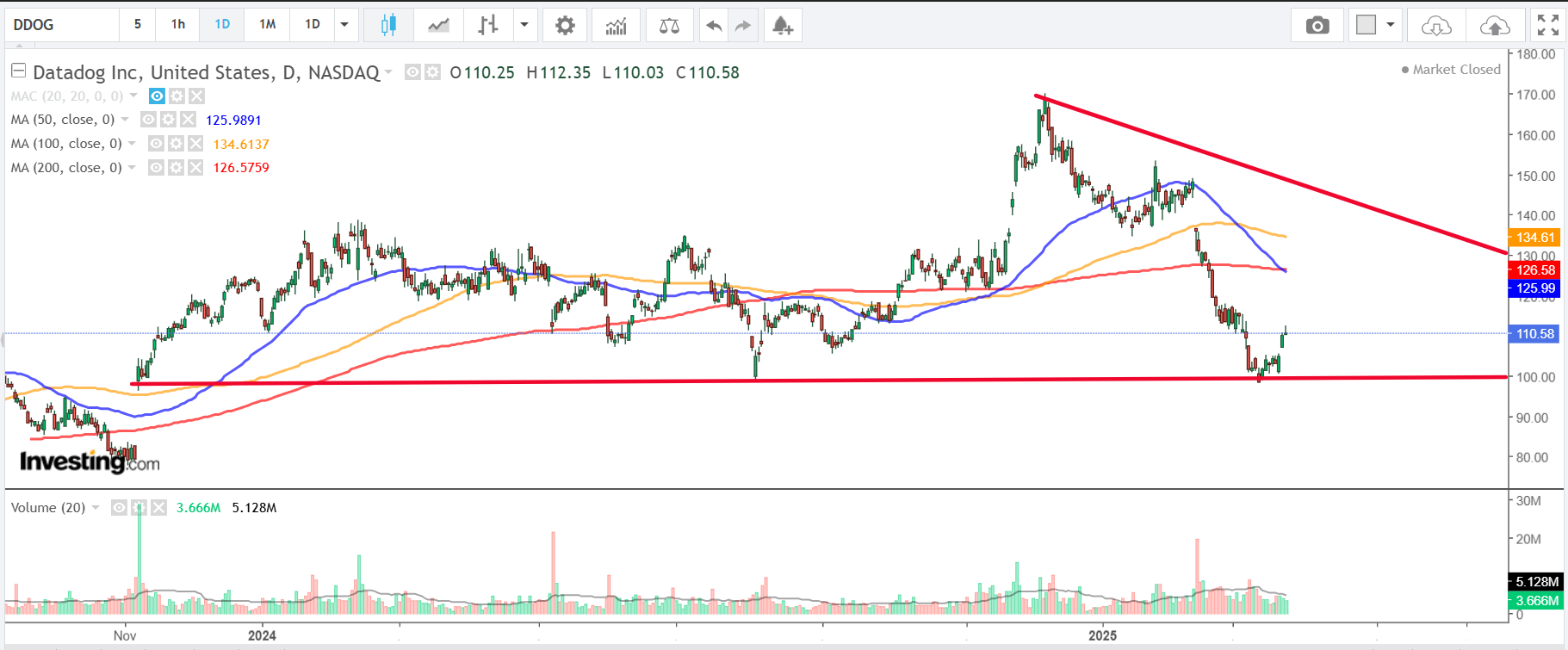Open Volume (20) dropdown arrow
Viewport: 1568px width, 650px height.
point(96,507)
